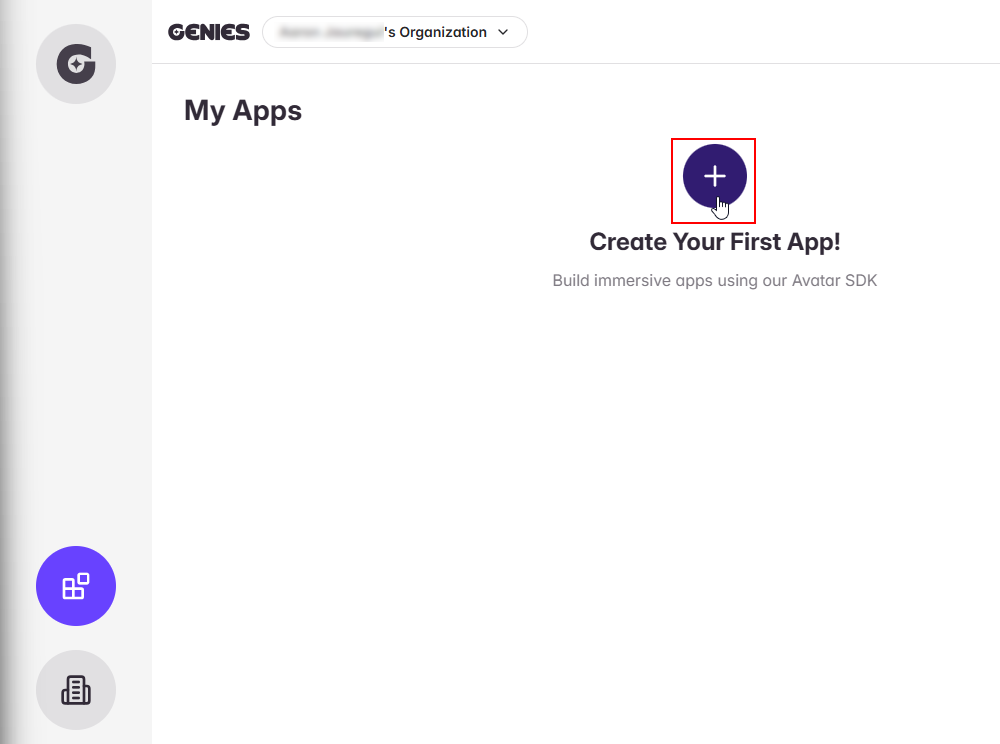Expand the chevron next to the organization name
Screen dimensions: 1000x744
[503, 32]
